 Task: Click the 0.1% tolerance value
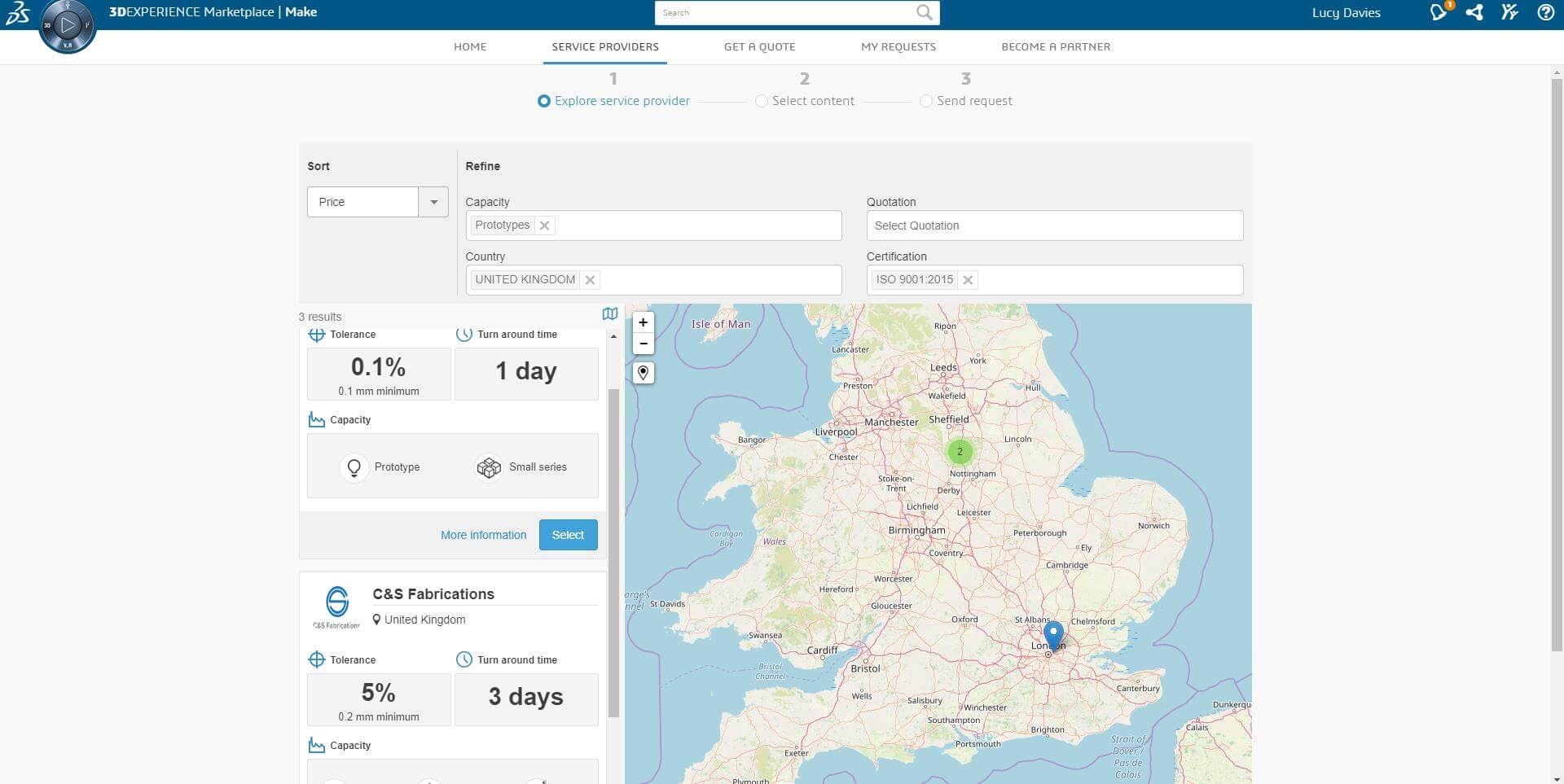pos(379,367)
